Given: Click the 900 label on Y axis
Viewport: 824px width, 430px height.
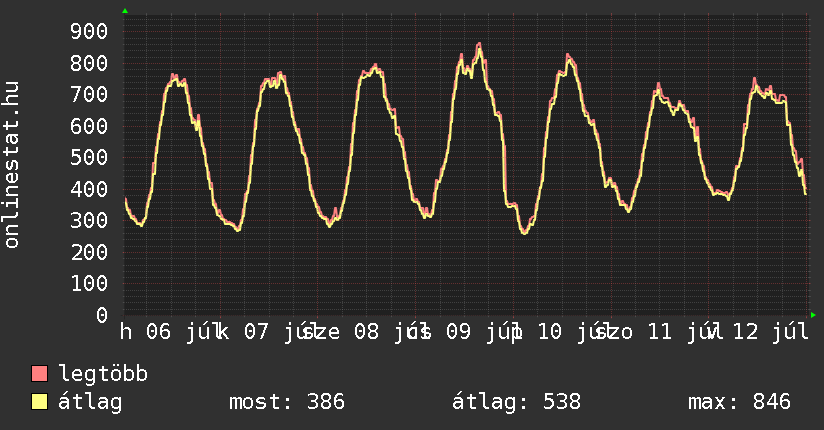Looking at the screenshot, I should tap(89, 32).
